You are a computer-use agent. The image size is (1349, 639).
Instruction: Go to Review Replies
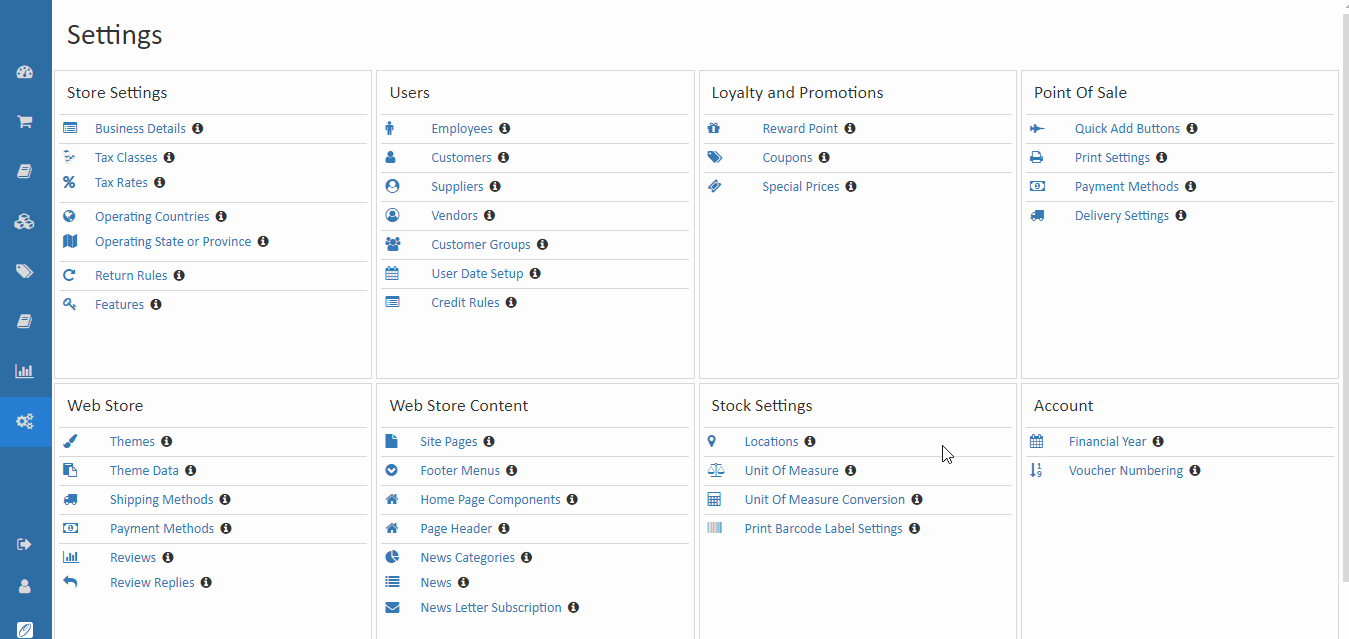point(152,583)
